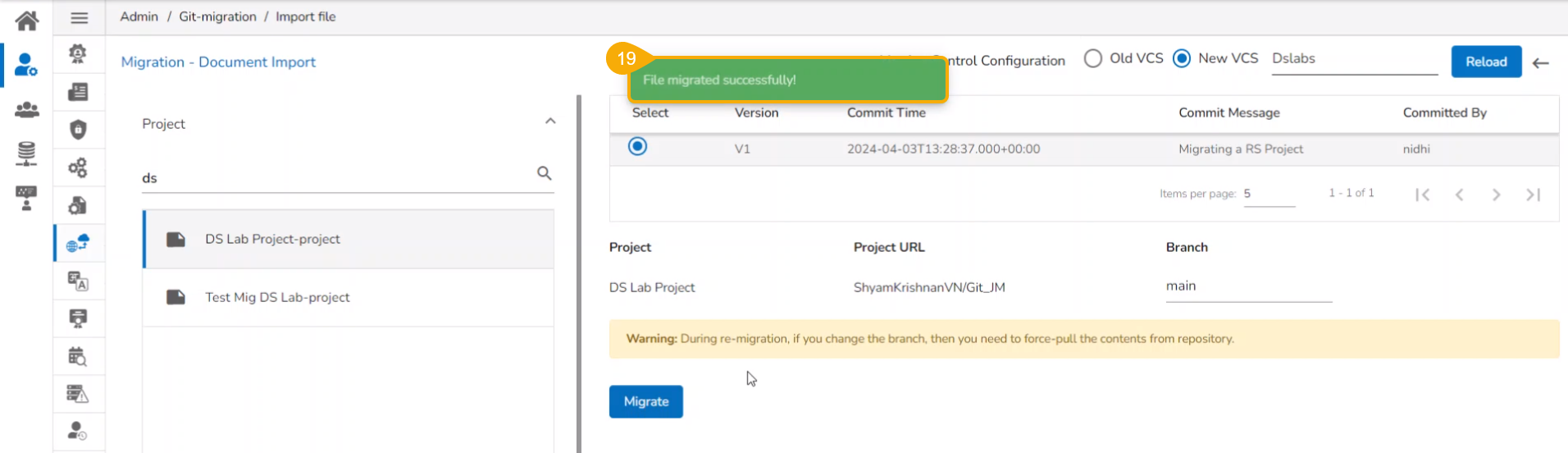Click Admin in the breadcrumb
The image size is (1568, 453).
(139, 16)
